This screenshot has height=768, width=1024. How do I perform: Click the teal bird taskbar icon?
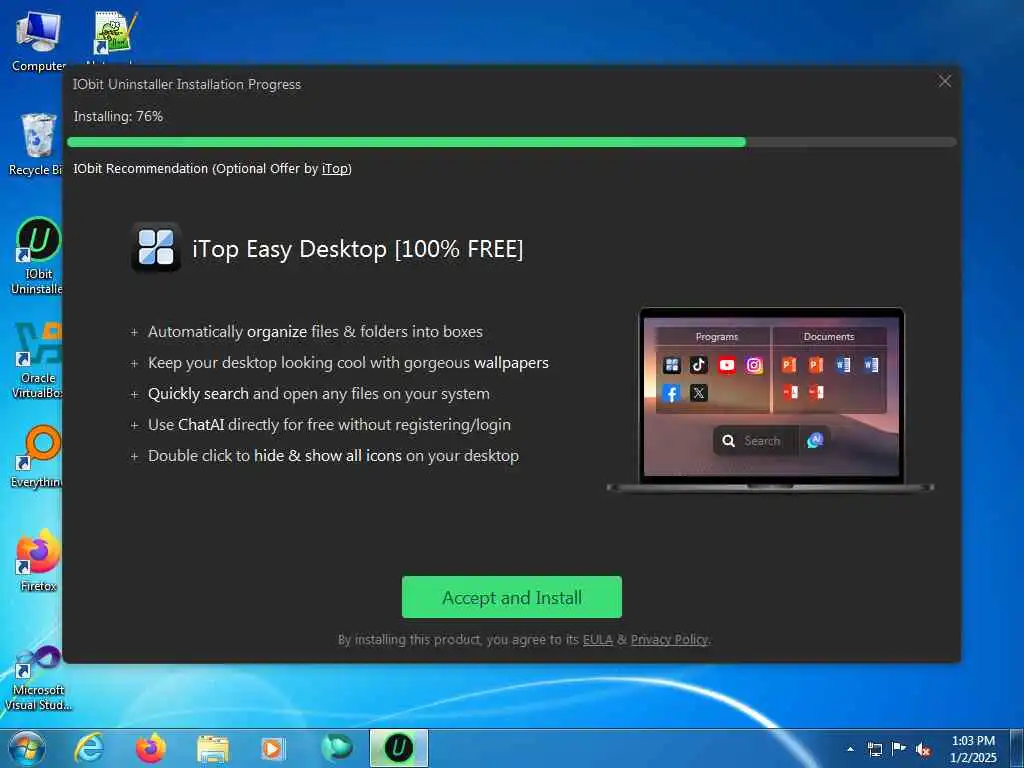[336, 748]
